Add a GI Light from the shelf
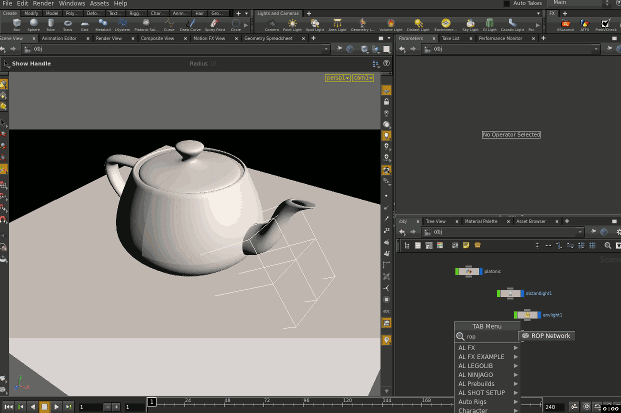621x413 pixels. click(490, 25)
